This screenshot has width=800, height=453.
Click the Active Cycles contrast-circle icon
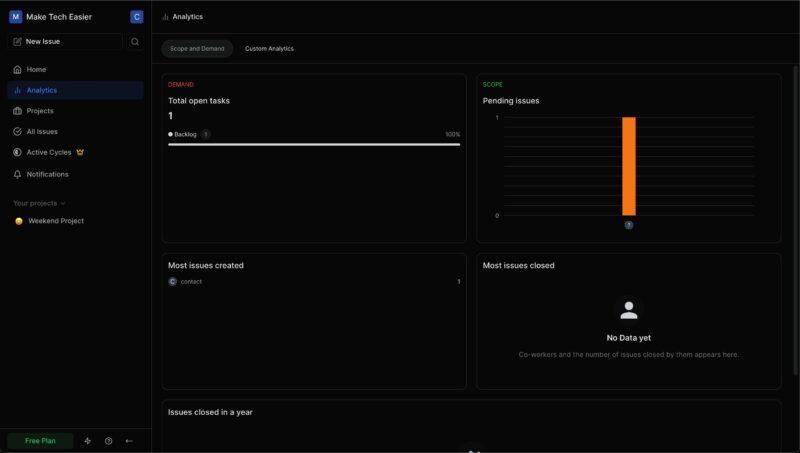[x=17, y=152]
